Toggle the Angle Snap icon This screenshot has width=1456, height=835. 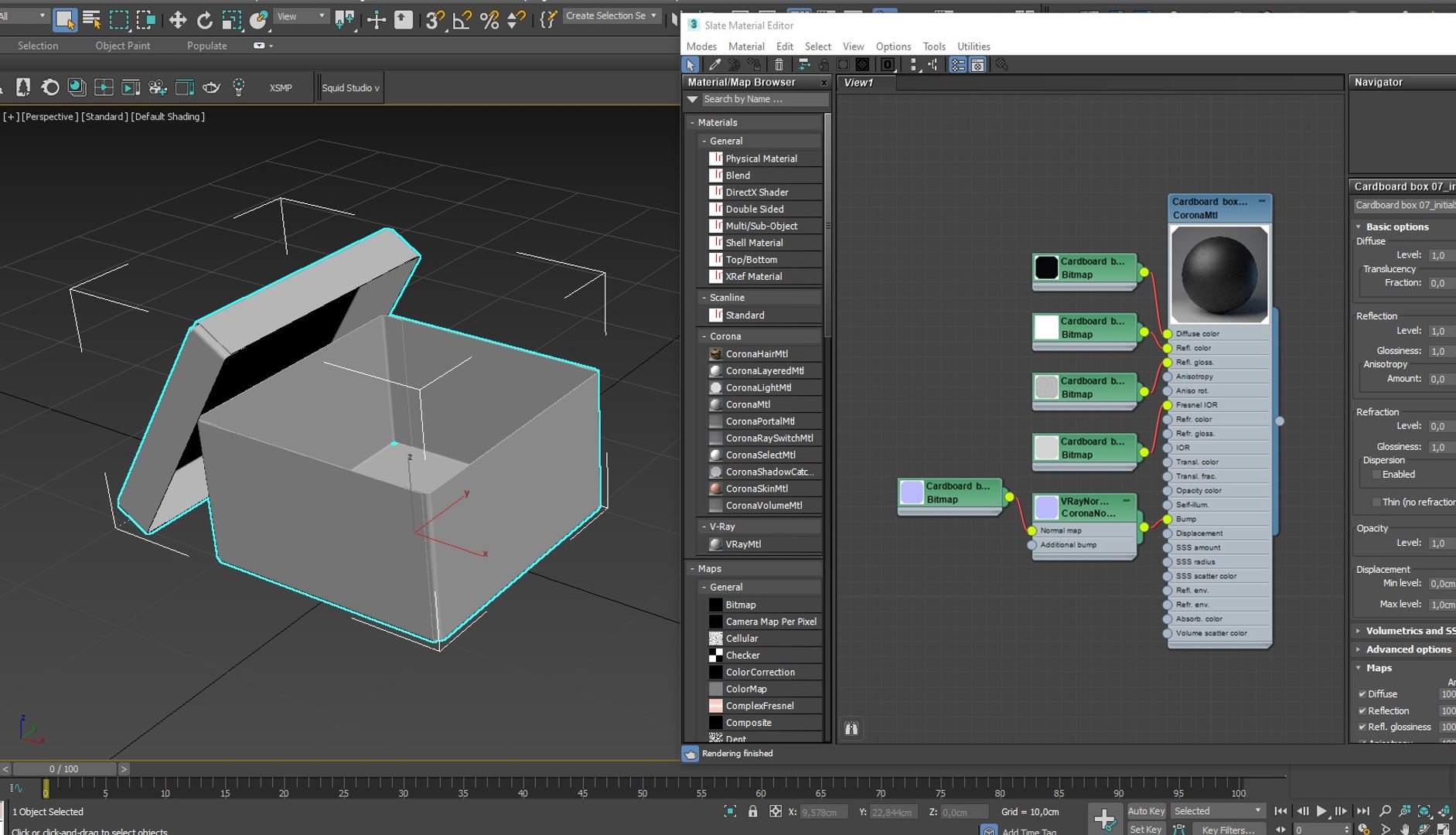(x=462, y=19)
